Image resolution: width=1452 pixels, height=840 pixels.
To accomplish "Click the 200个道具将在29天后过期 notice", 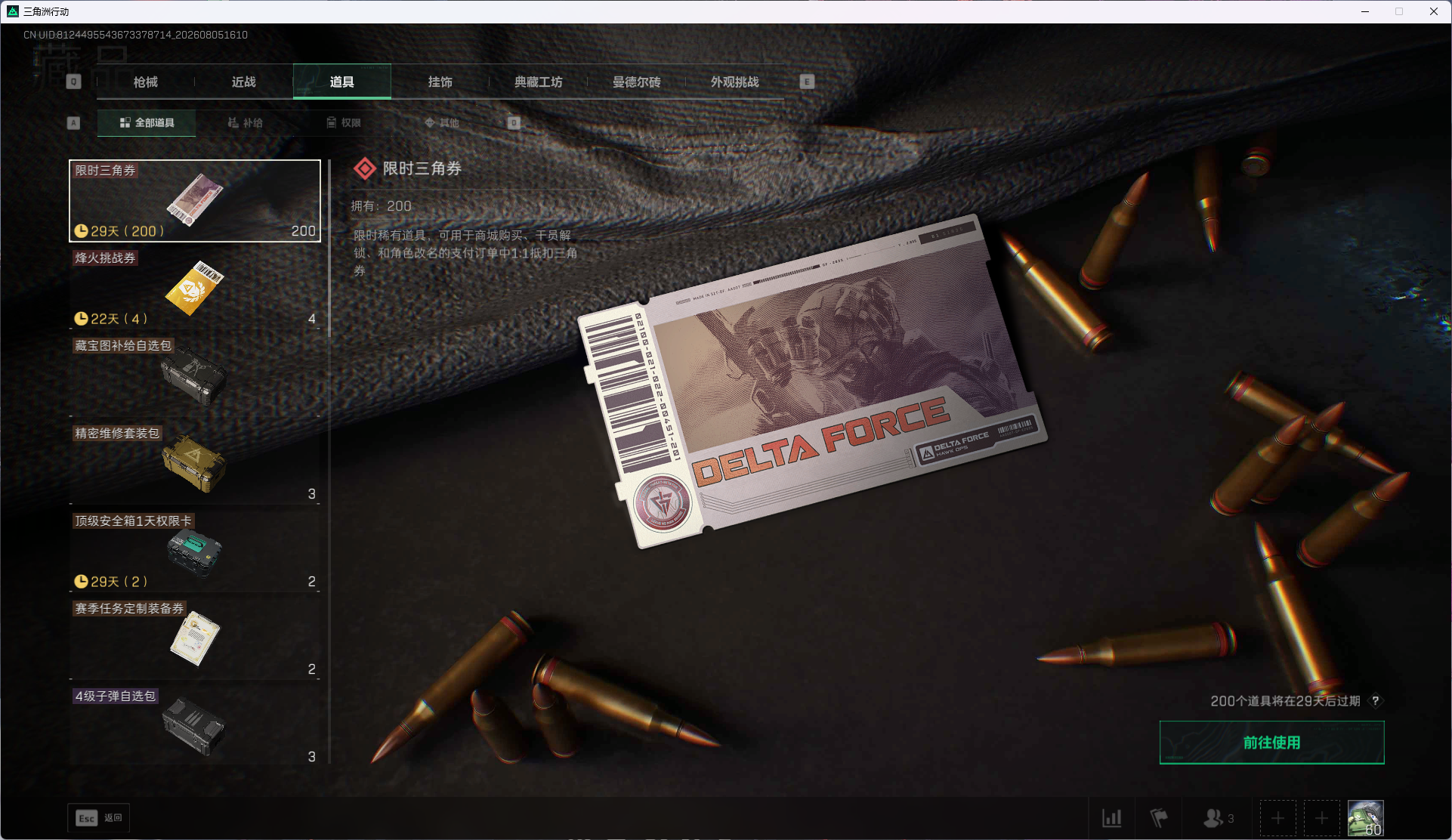I will [x=1285, y=701].
